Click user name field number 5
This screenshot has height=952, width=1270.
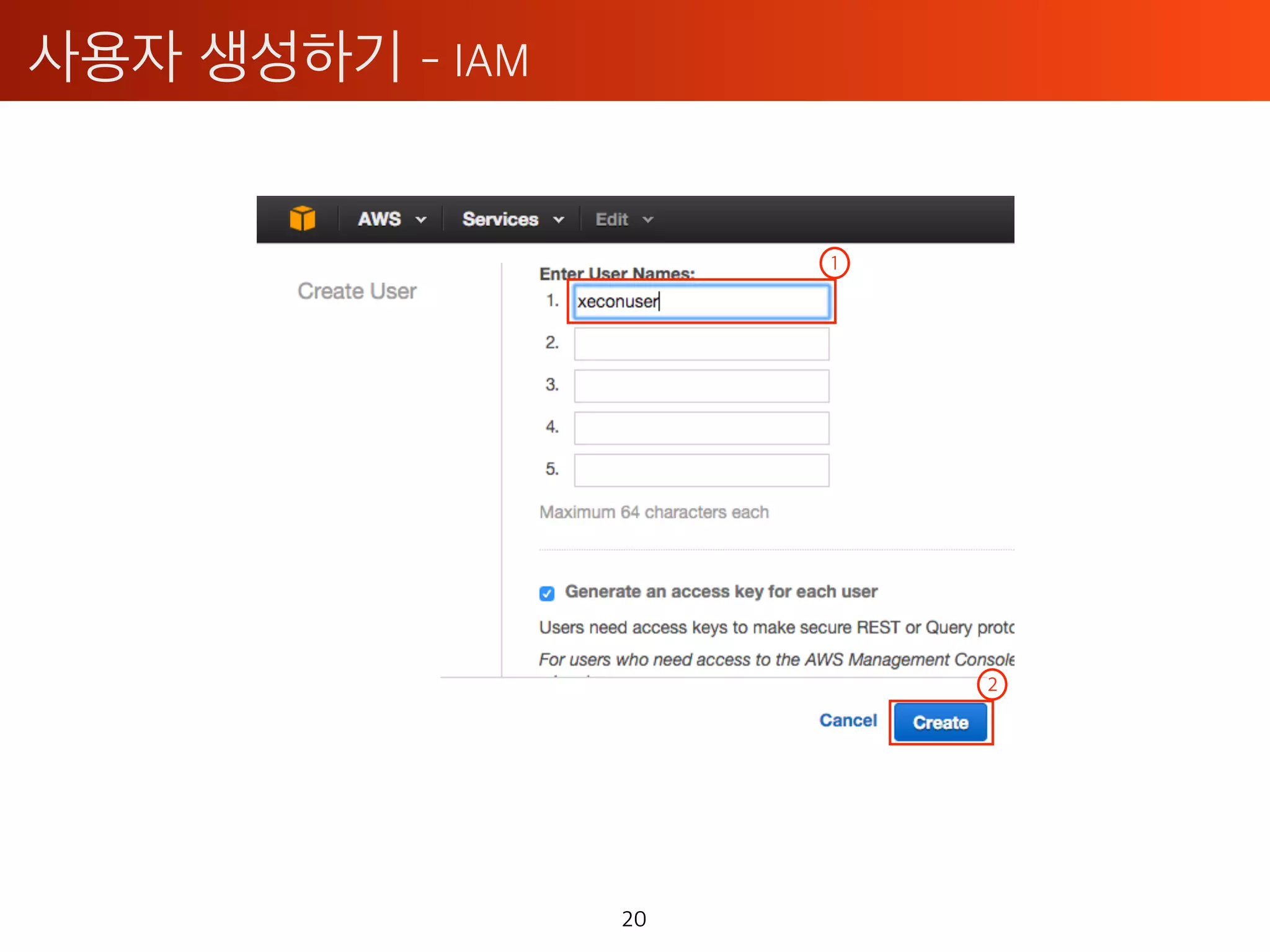(701, 470)
